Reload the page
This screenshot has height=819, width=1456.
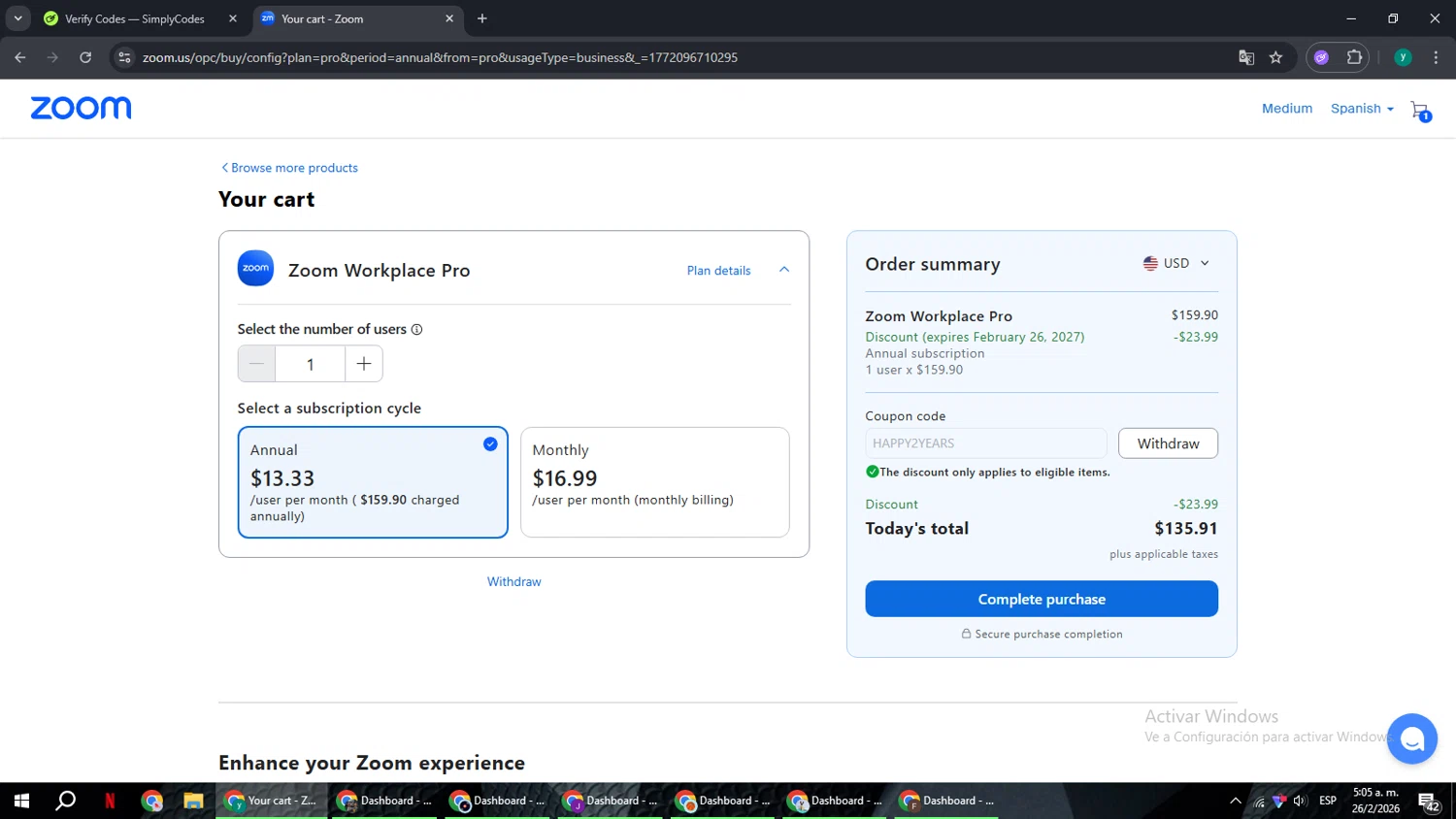[85, 58]
